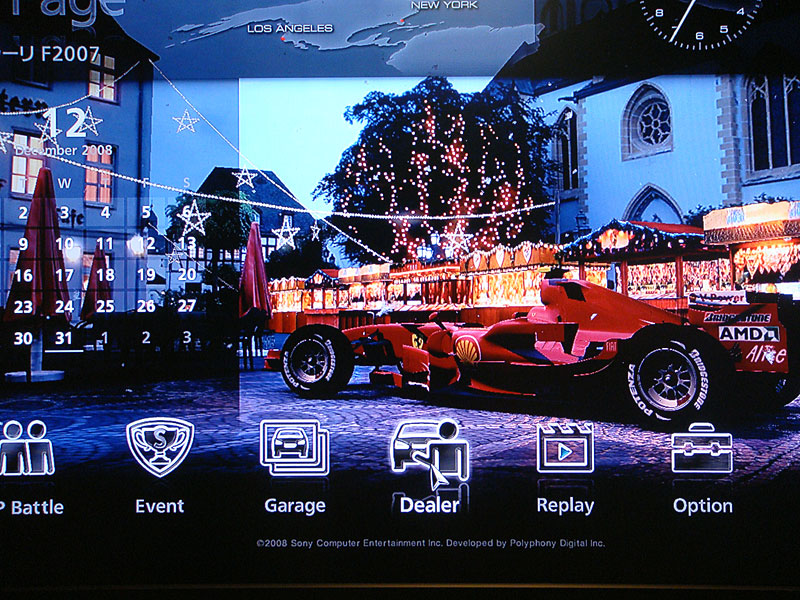Screen dimensions: 800x600
Task: Select the Event trophy shield icon
Action: [160, 447]
